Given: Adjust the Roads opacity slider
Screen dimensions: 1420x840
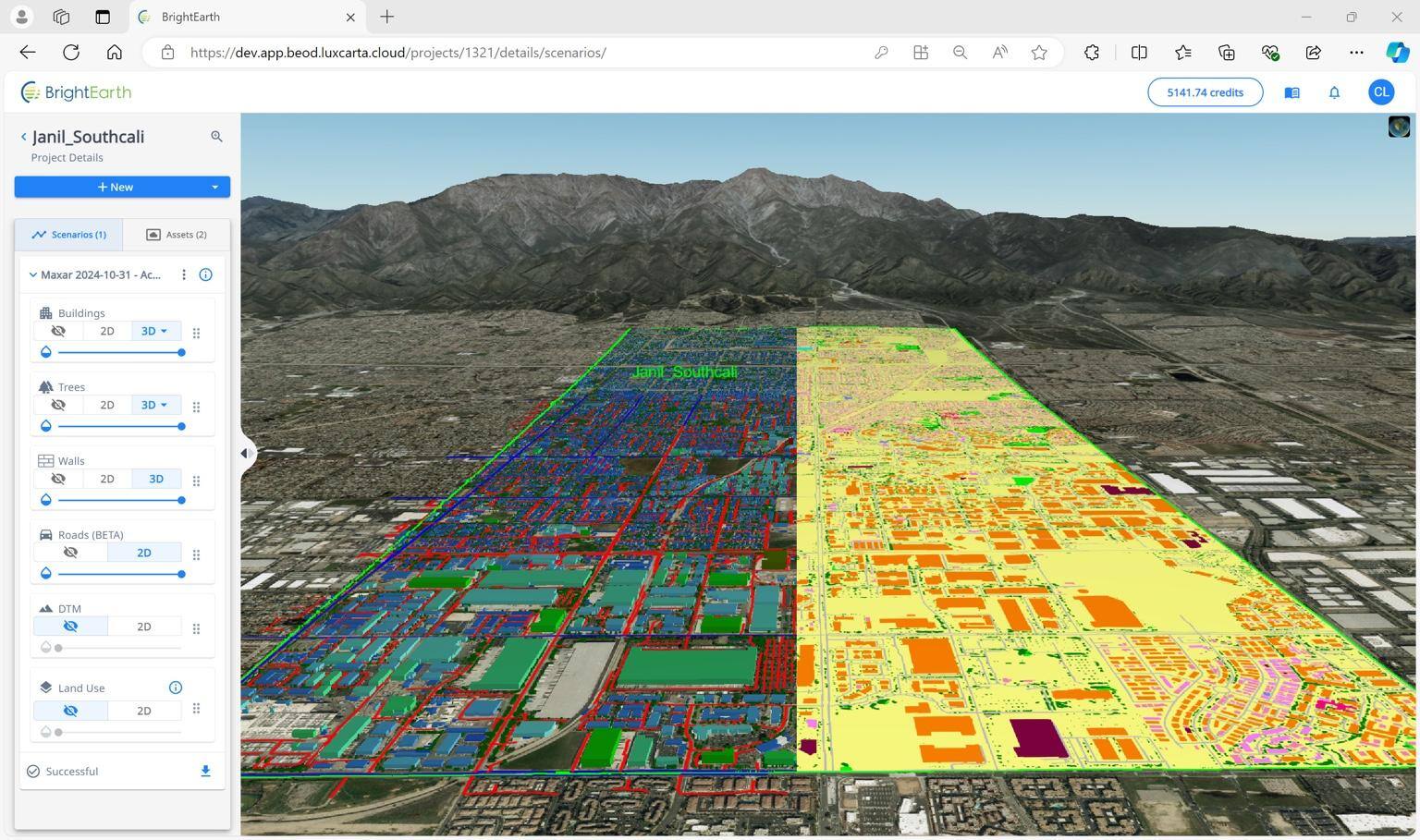Looking at the screenshot, I should tap(120, 574).
